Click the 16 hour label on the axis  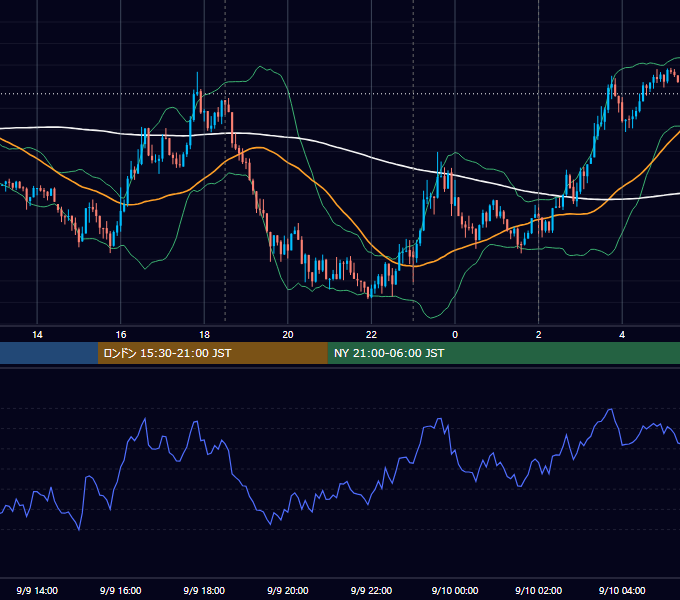[x=121, y=335]
